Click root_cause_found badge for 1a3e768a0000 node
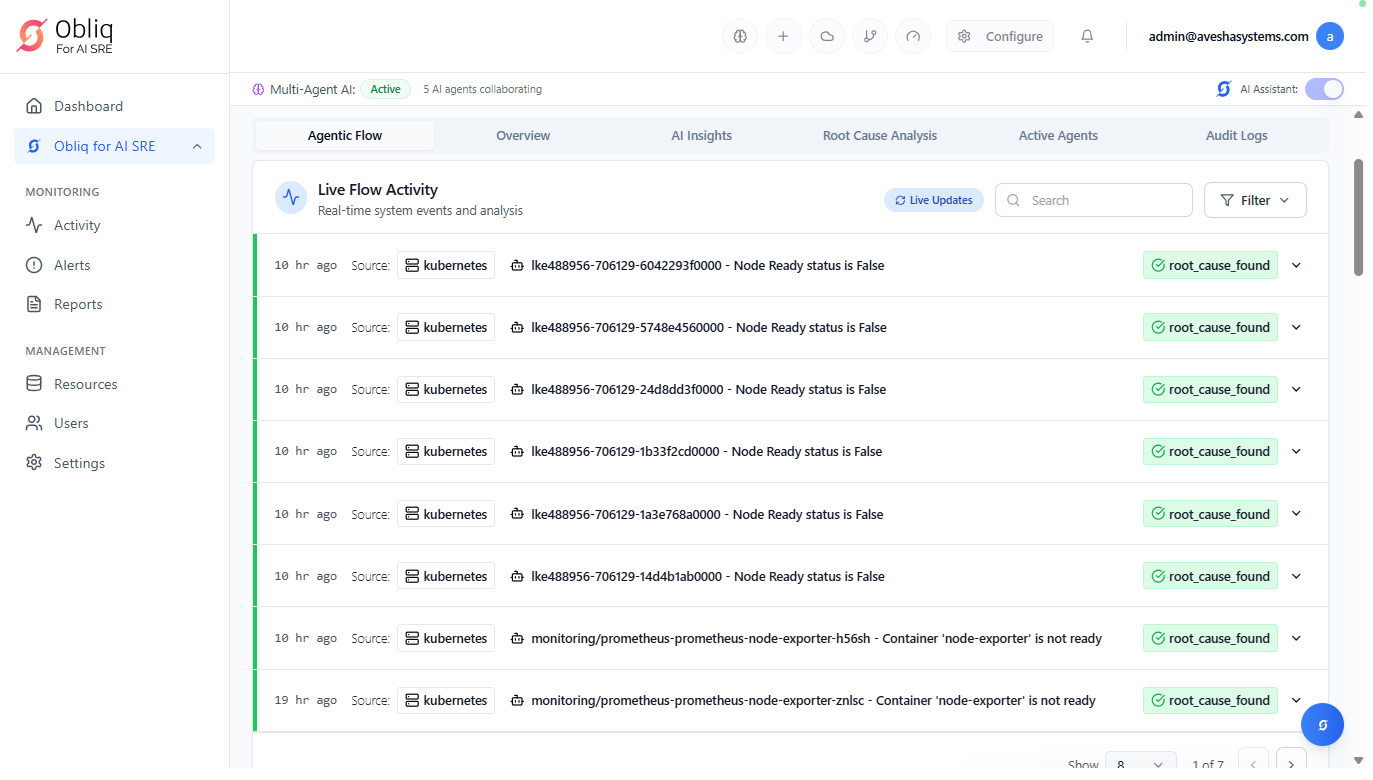Screen dimensions: 1373x780 (x=1210, y=514)
